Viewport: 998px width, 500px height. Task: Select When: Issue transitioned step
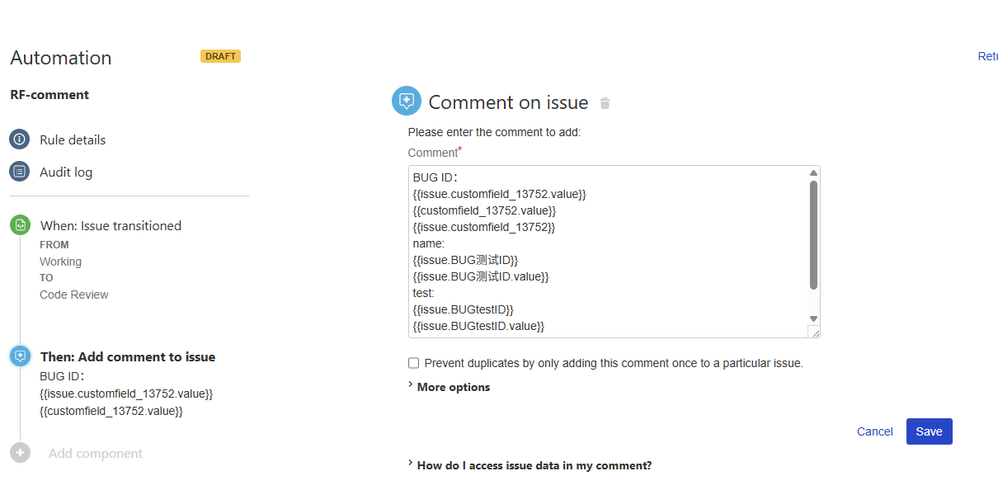point(111,226)
